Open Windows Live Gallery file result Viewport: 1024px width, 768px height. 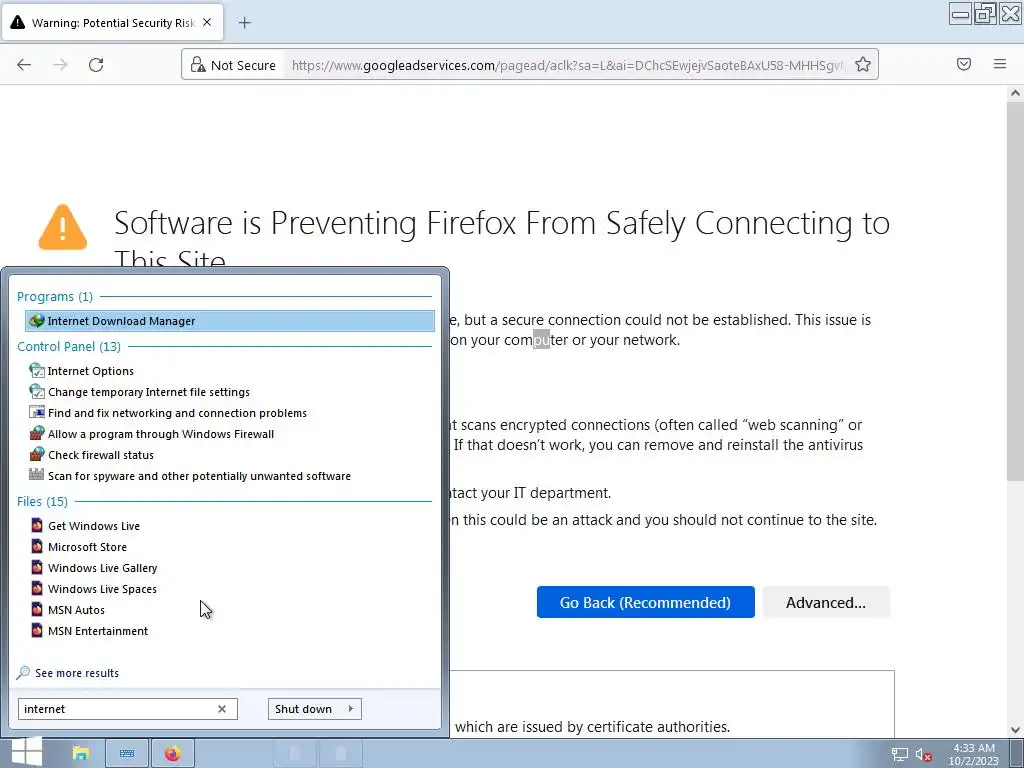(x=102, y=568)
